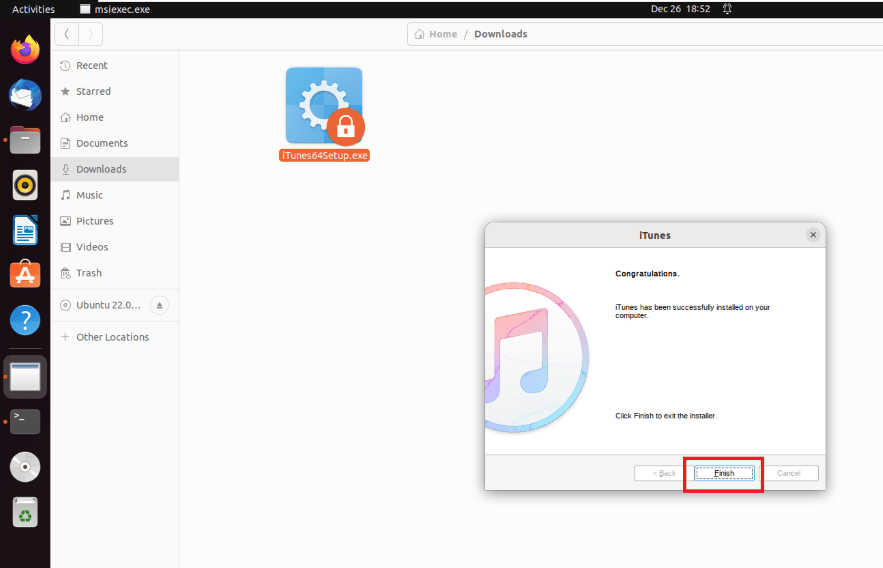Click the Back button in iTunes installer

point(663,473)
